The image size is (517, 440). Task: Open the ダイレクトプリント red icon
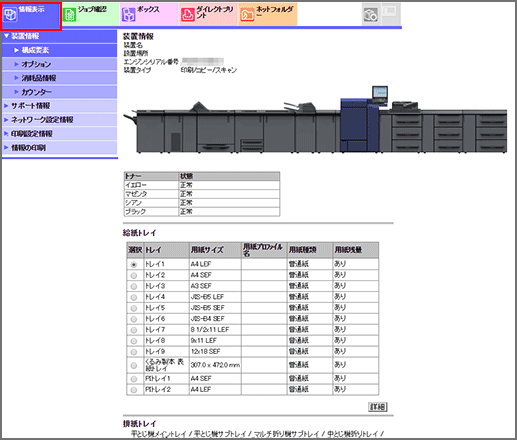188,15
